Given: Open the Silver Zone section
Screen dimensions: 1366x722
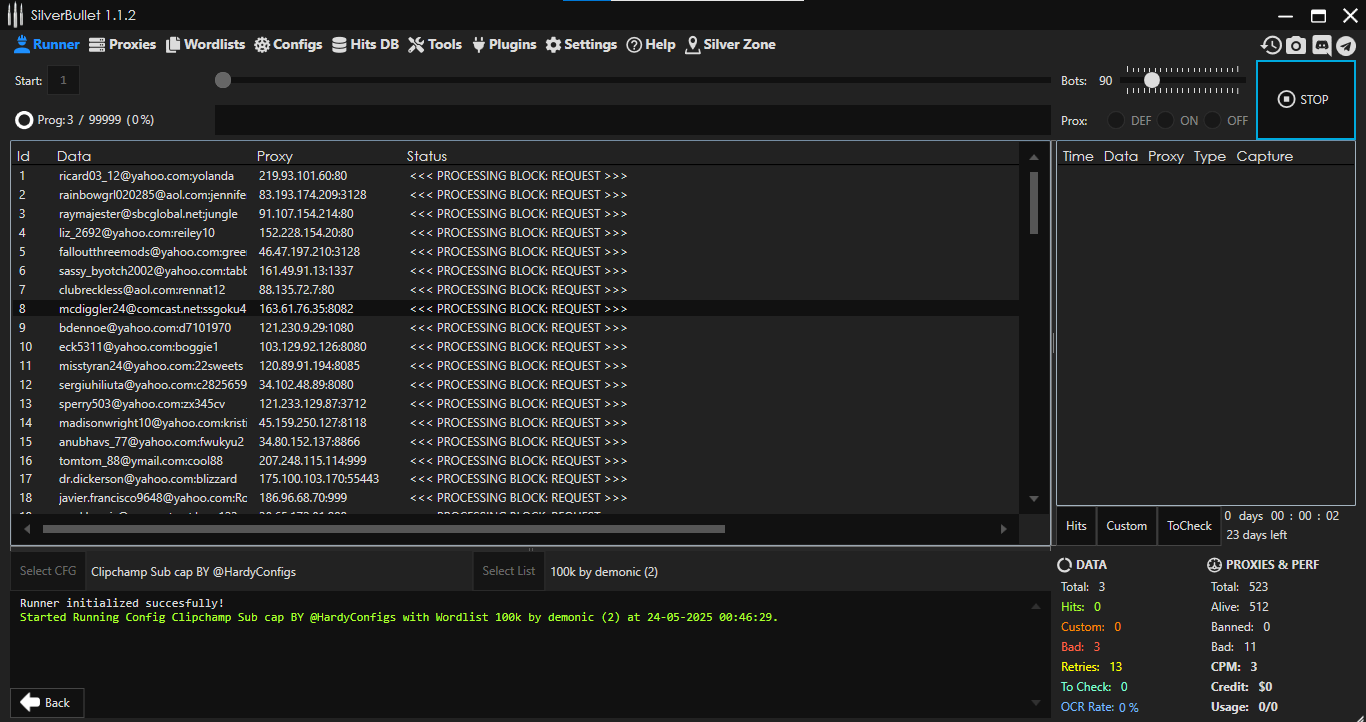Looking at the screenshot, I should click(x=730, y=44).
